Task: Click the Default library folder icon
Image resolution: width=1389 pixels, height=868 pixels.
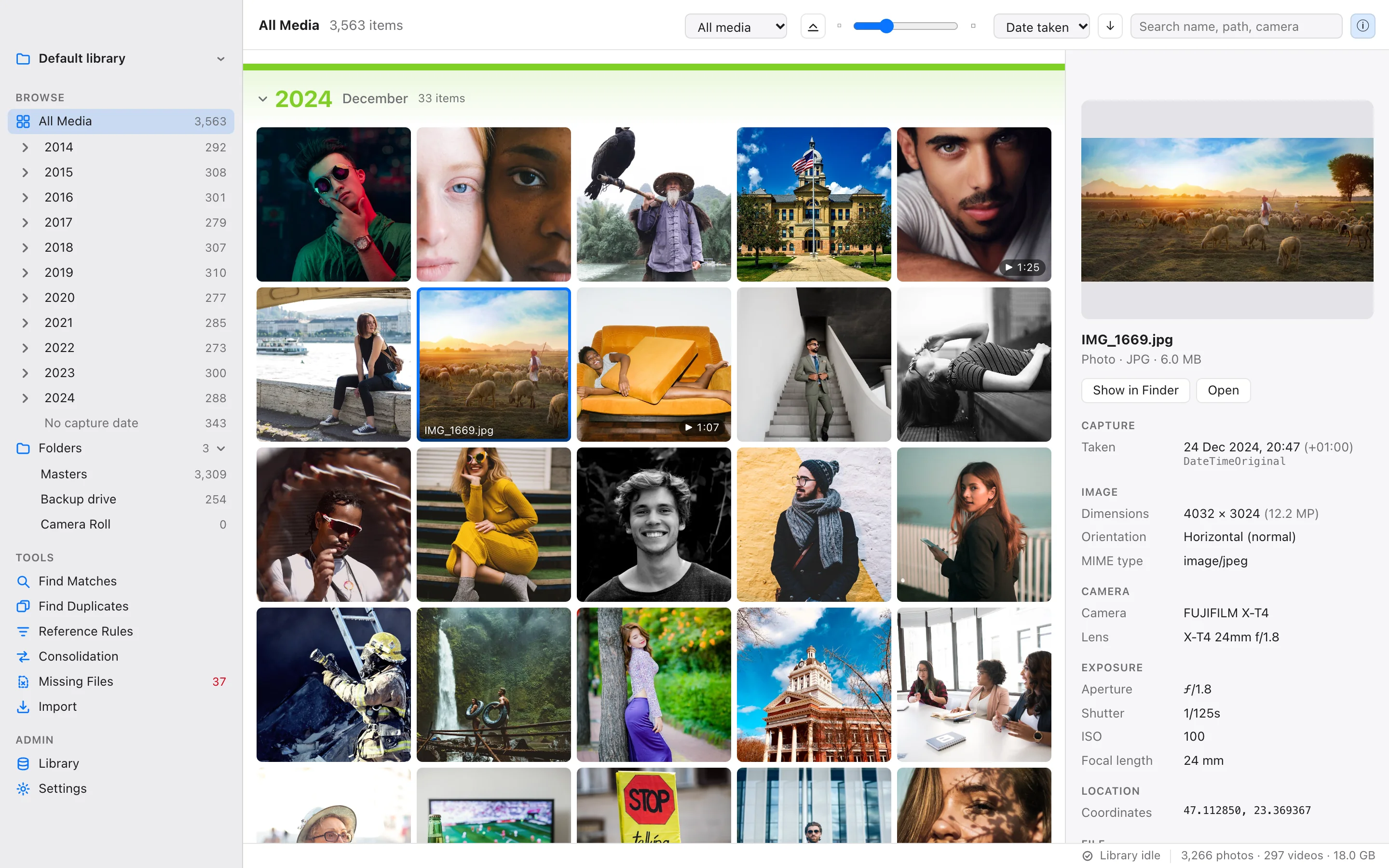Action: click(x=23, y=58)
